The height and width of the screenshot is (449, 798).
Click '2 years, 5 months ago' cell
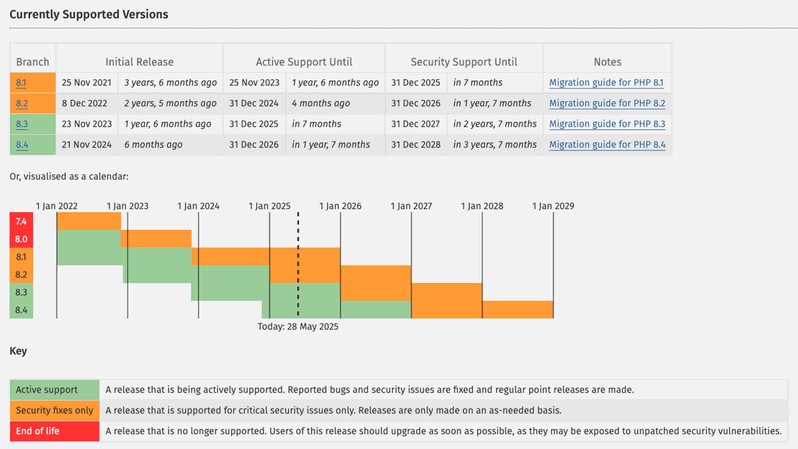pyautogui.click(x=170, y=103)
